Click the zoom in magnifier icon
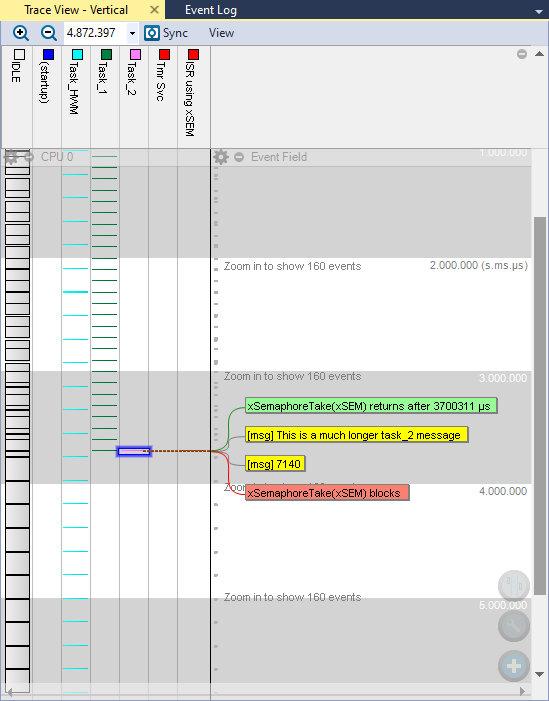 [21, 33]
